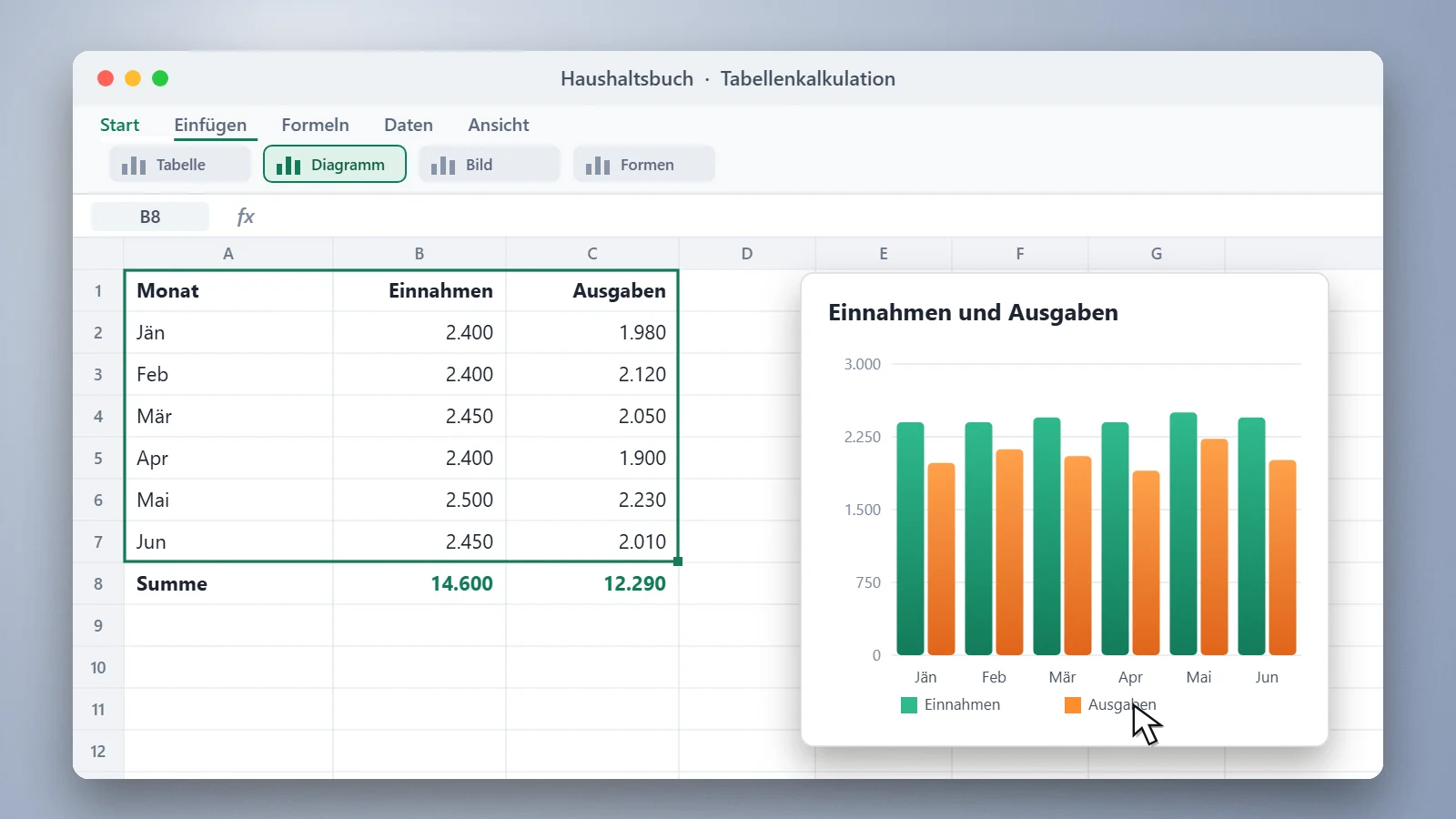Viewport: 1456px width, 819px height.
Task: Click the Feb Einnahmen green bar
Action: point(978,539)
